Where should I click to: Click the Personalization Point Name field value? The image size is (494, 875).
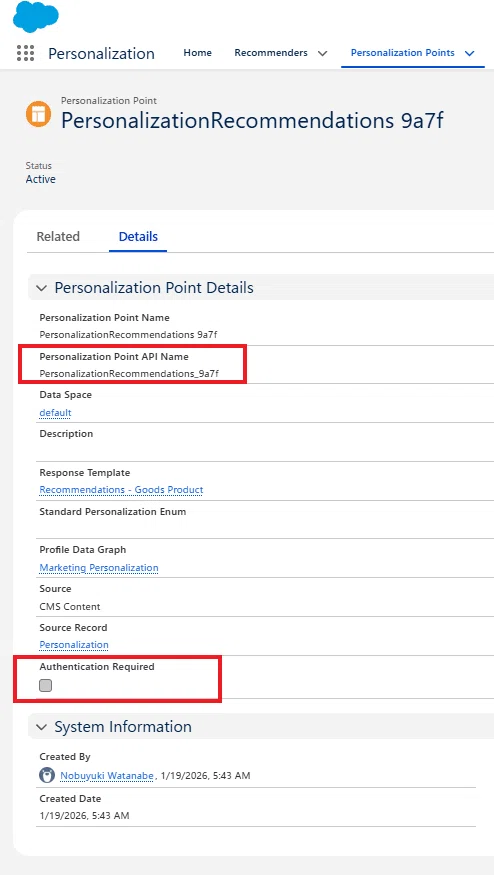point(128,334)
